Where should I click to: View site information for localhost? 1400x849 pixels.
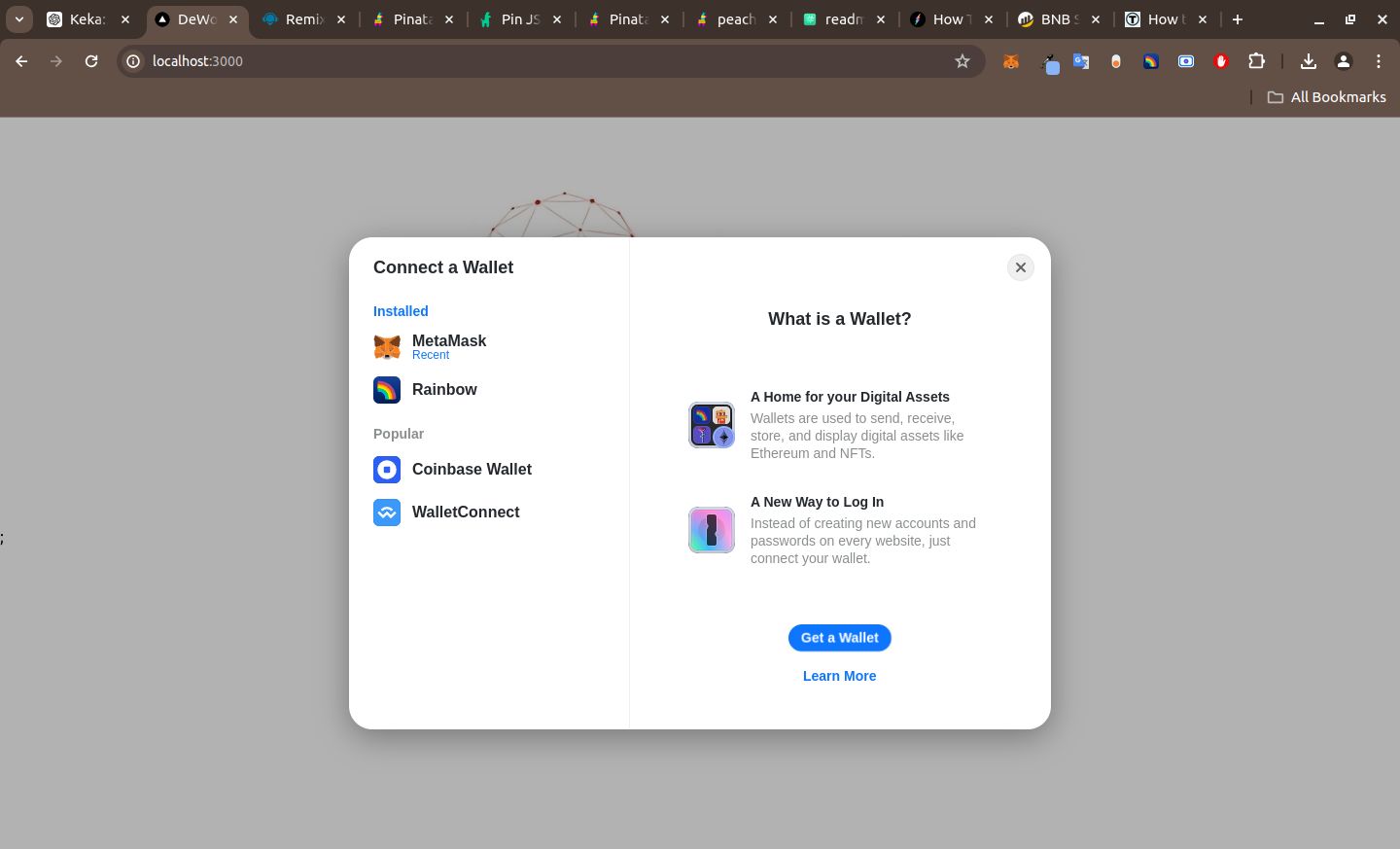134,61
